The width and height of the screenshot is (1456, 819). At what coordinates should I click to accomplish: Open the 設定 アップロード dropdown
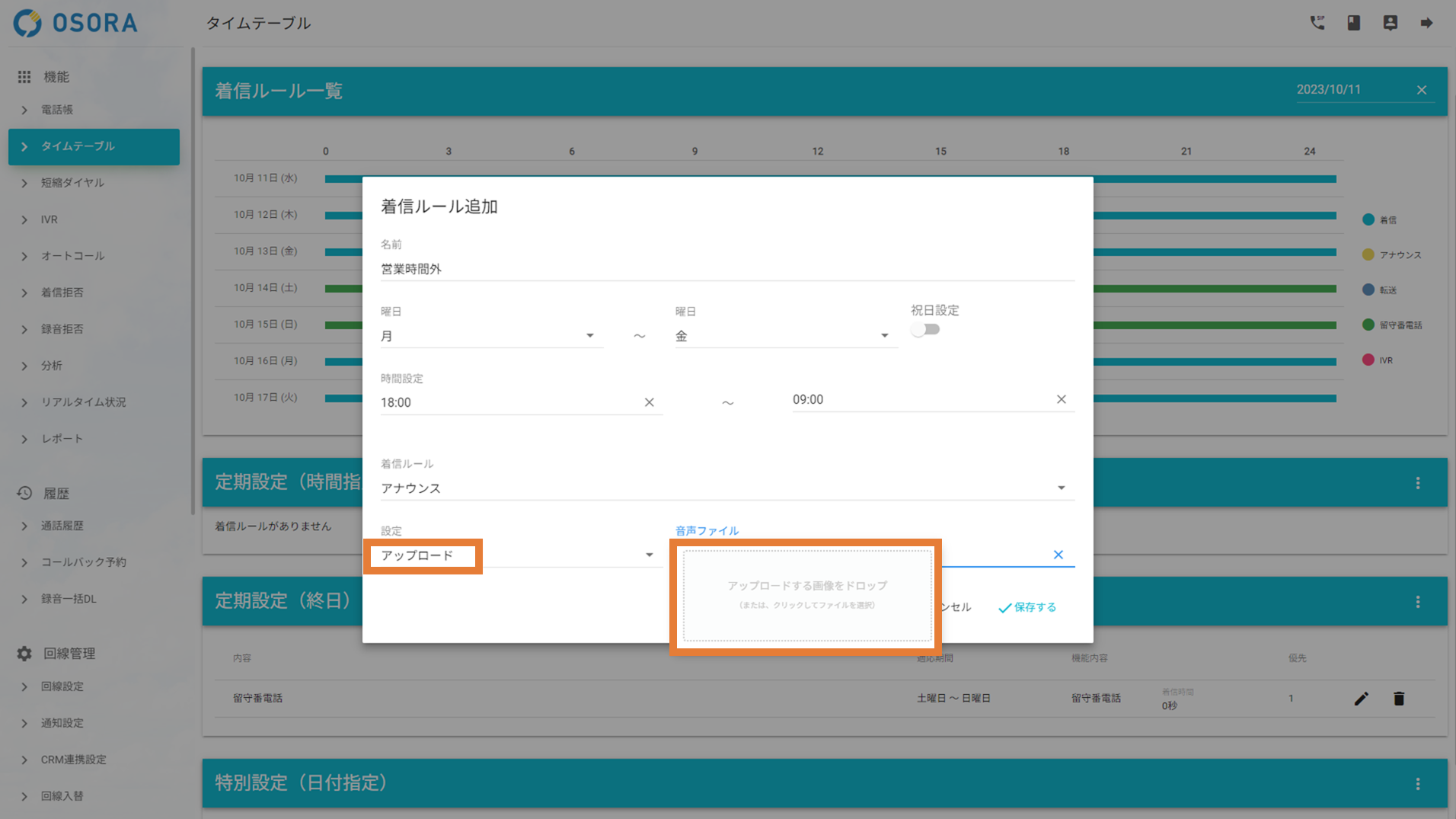pyautogui.click(x=518, y=555)
